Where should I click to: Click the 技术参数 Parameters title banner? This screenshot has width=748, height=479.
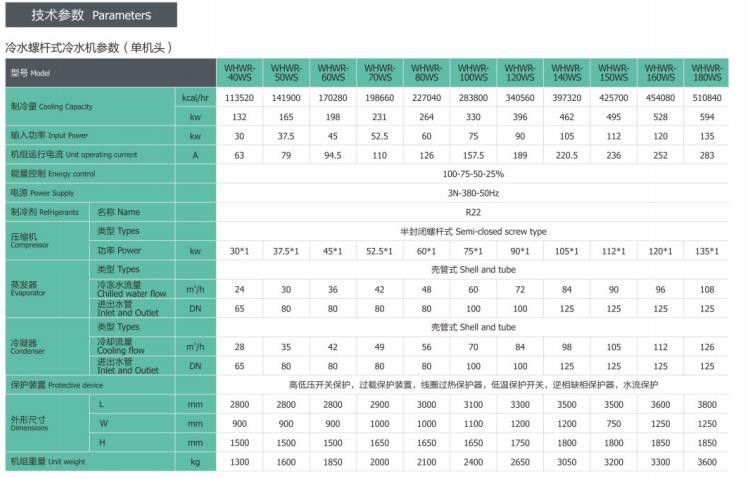click(91, 15)
